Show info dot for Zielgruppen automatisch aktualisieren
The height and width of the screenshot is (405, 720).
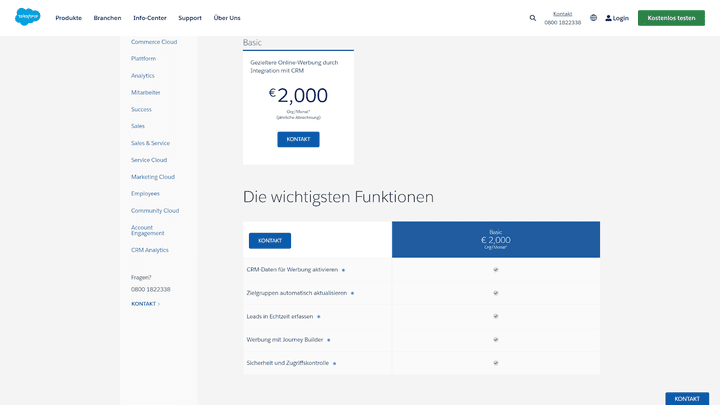(x=352, y=293)
